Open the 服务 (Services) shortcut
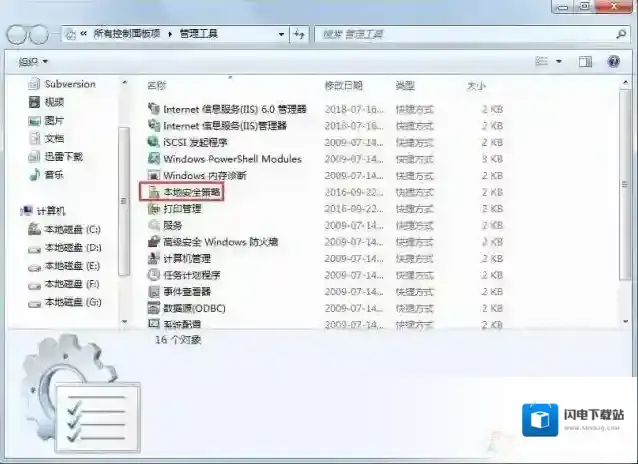638x464 pixels. point(172,225)
